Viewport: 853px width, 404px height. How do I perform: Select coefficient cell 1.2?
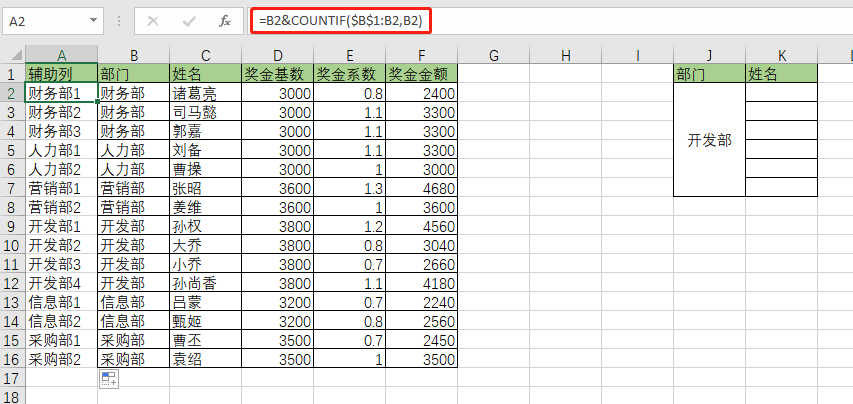[x=349, y=225]
